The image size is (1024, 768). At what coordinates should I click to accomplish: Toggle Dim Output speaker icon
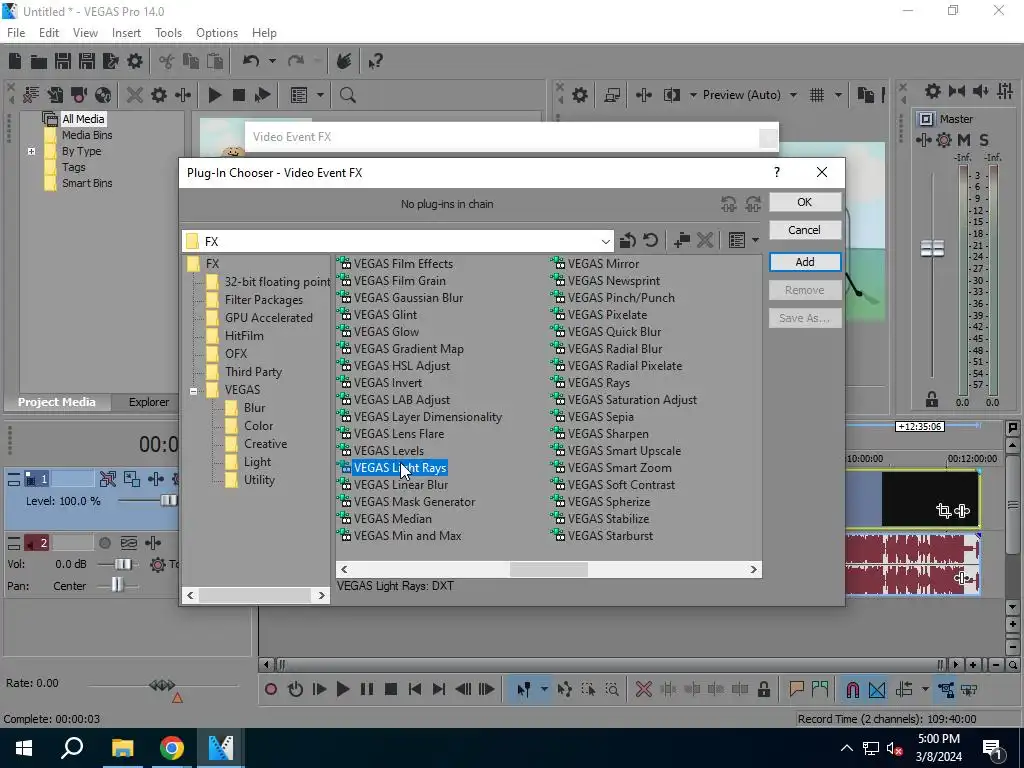click(981, 91)
